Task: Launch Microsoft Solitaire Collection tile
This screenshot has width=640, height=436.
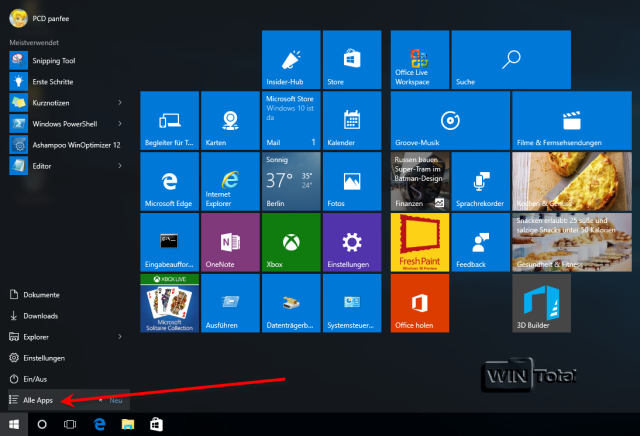Action: click(169, 303)
